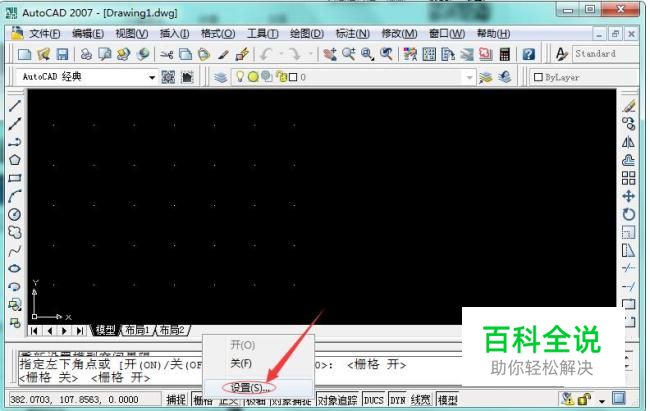650x411 pixels.
Task: Open the status bar tray menu arrow
Action: point(602,401)
